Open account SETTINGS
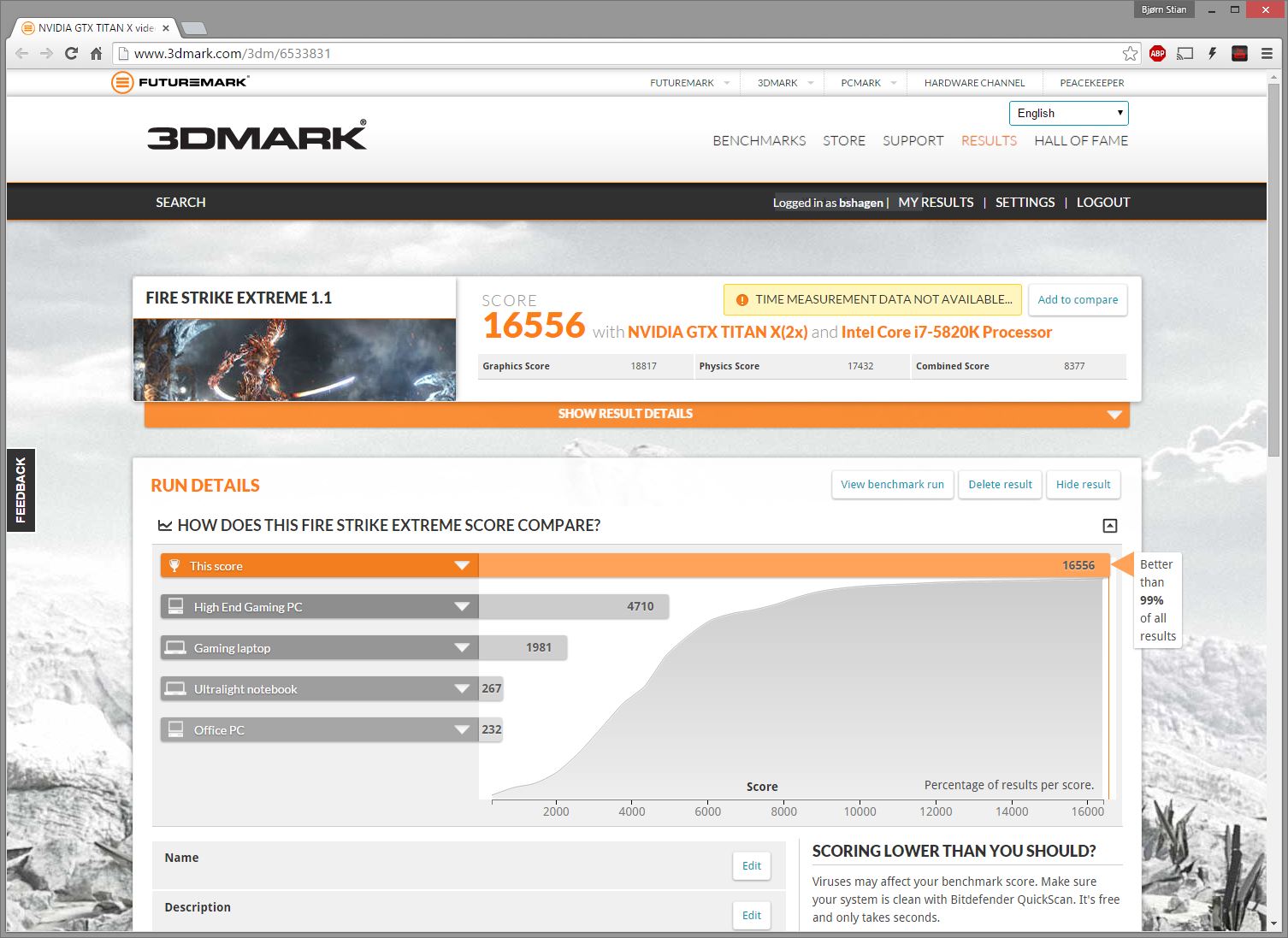Screen dimensions: 1288x938 [1025, 202]
